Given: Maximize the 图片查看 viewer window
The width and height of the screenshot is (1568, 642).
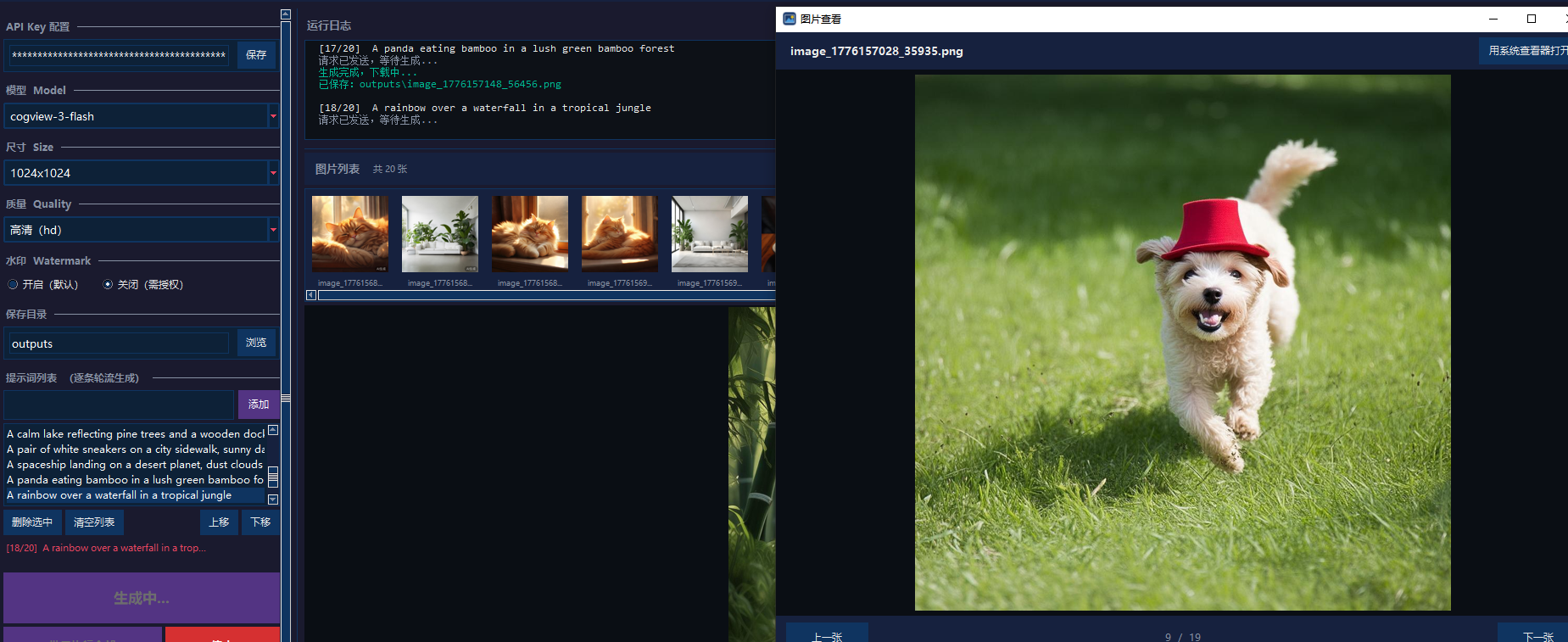Looking at the screenshot, I should click(x=1531, y=19).
